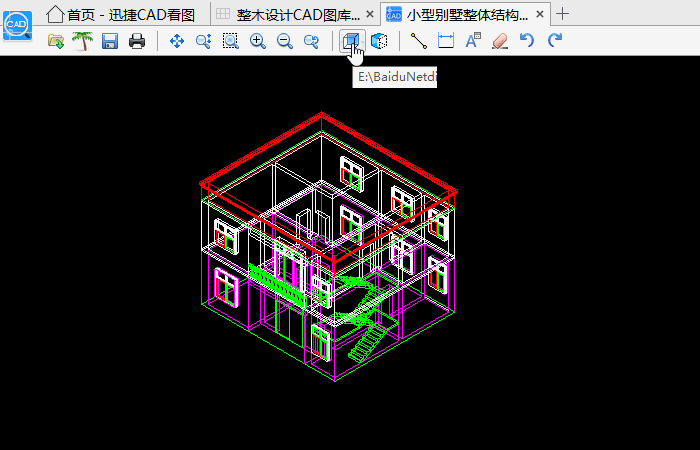
Task: Click the zoom previous magnifier icon
Action: (x=311, y=41)
